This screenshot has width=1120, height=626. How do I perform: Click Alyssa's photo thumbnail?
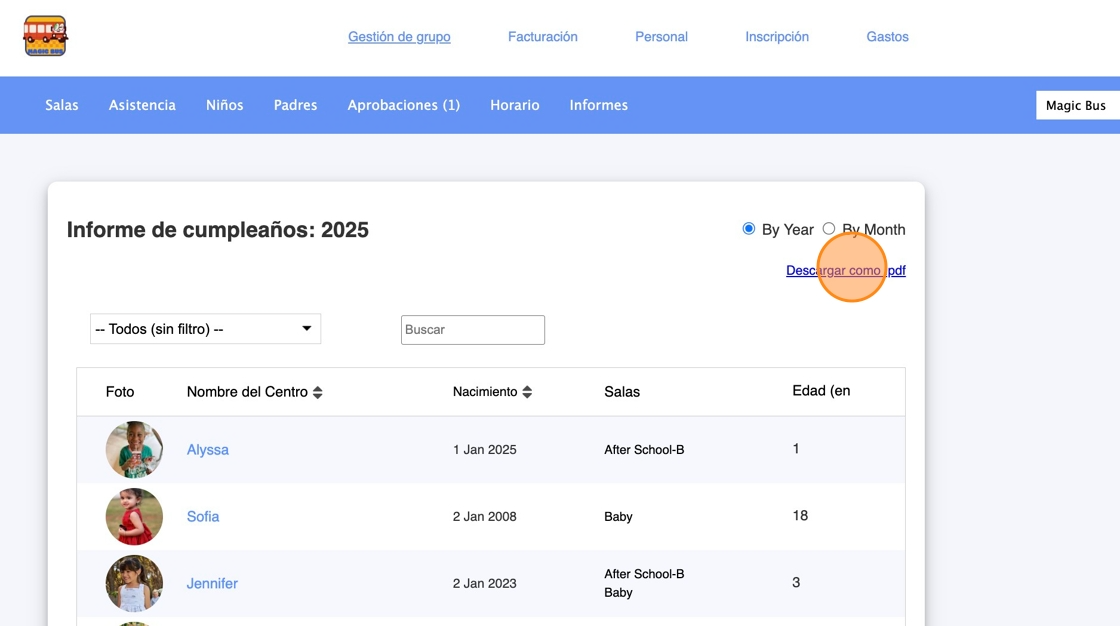click(134, 449)
